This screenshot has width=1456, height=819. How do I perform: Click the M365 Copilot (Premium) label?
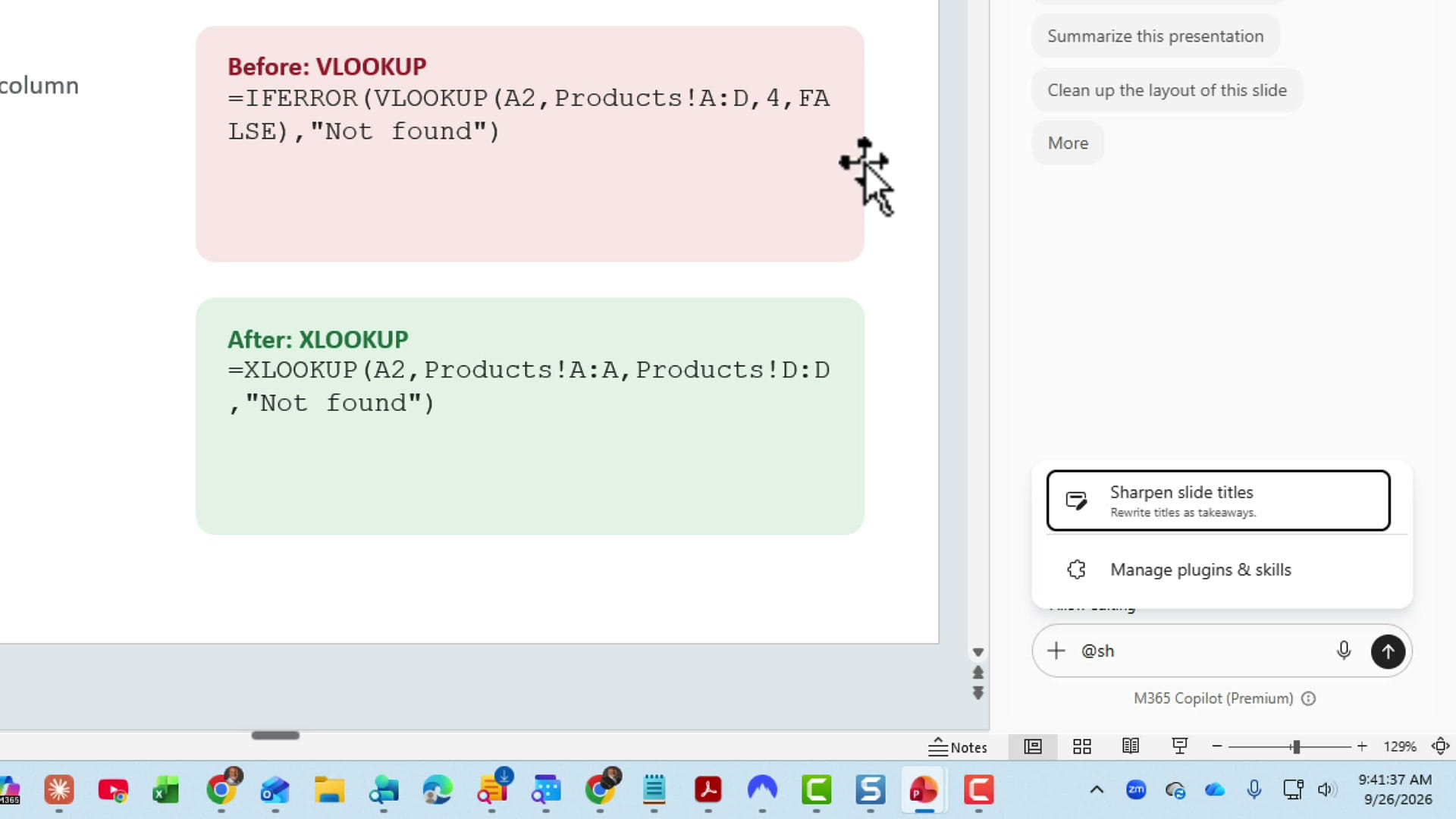1213,698
